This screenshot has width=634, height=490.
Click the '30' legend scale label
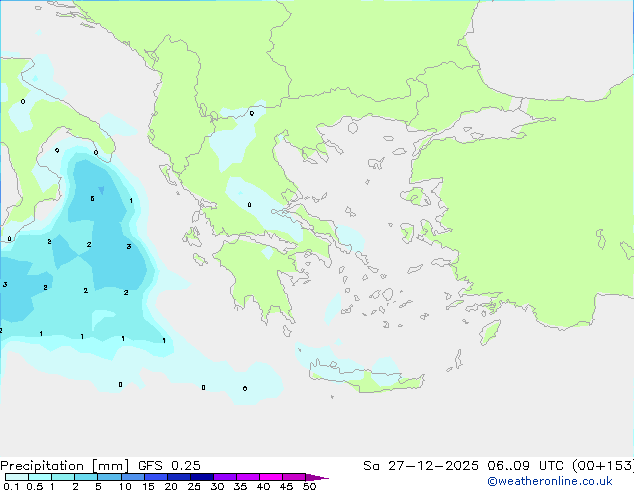217,486
